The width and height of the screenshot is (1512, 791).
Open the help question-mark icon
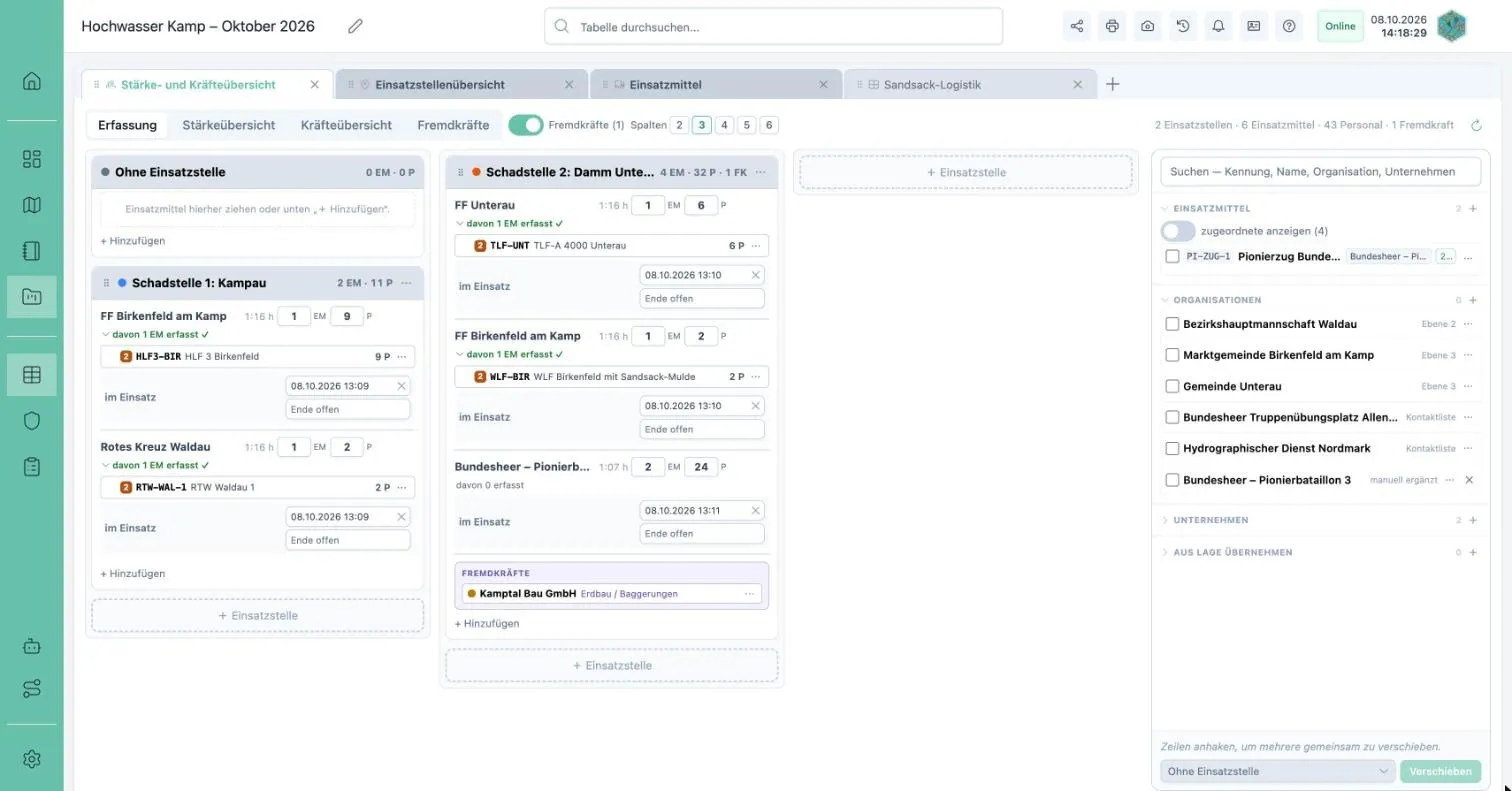click(x=1289, y=26)
